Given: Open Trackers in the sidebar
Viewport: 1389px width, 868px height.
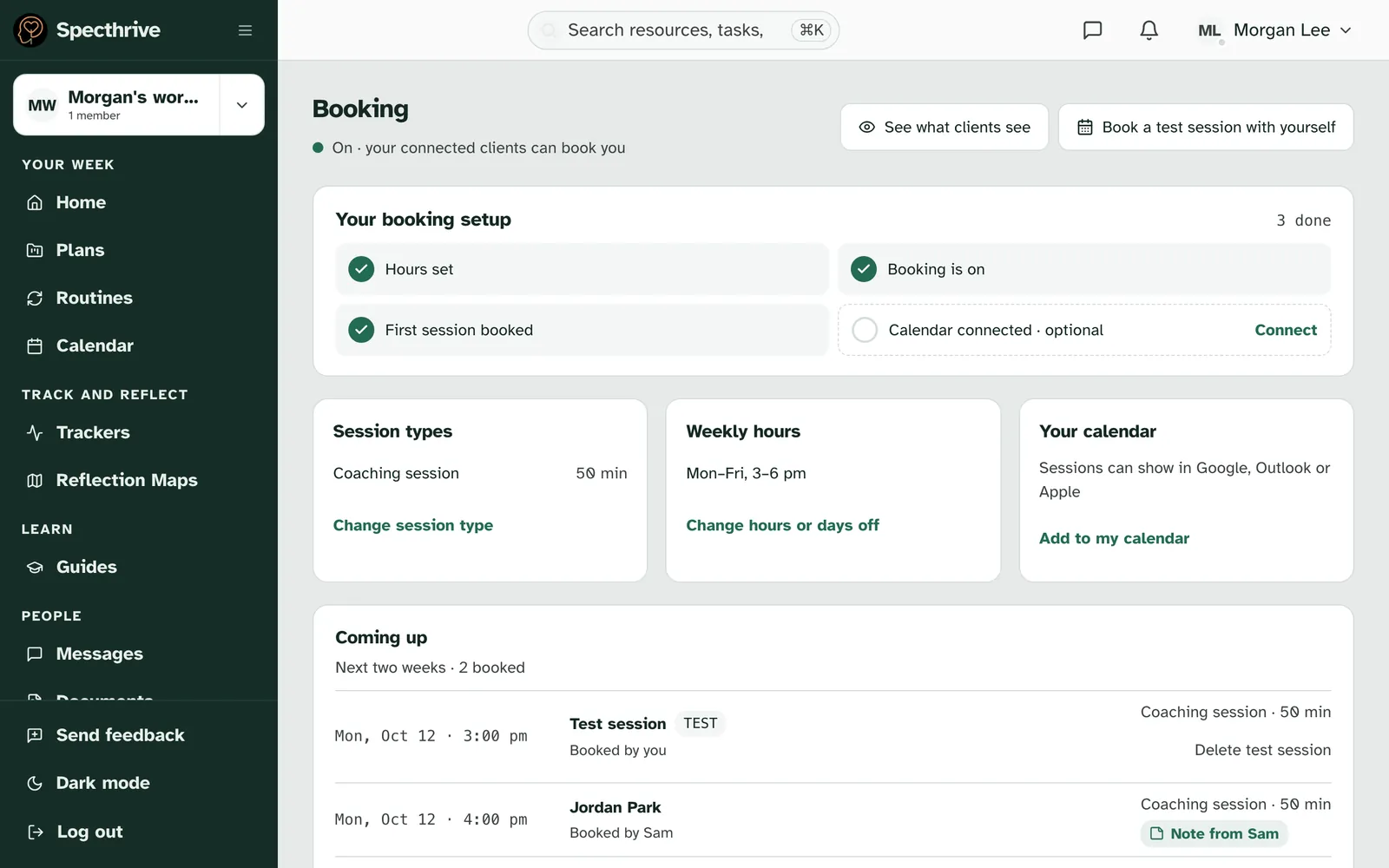Looking at the screenshot, I should pyautogui.click(x=139, y=433).
